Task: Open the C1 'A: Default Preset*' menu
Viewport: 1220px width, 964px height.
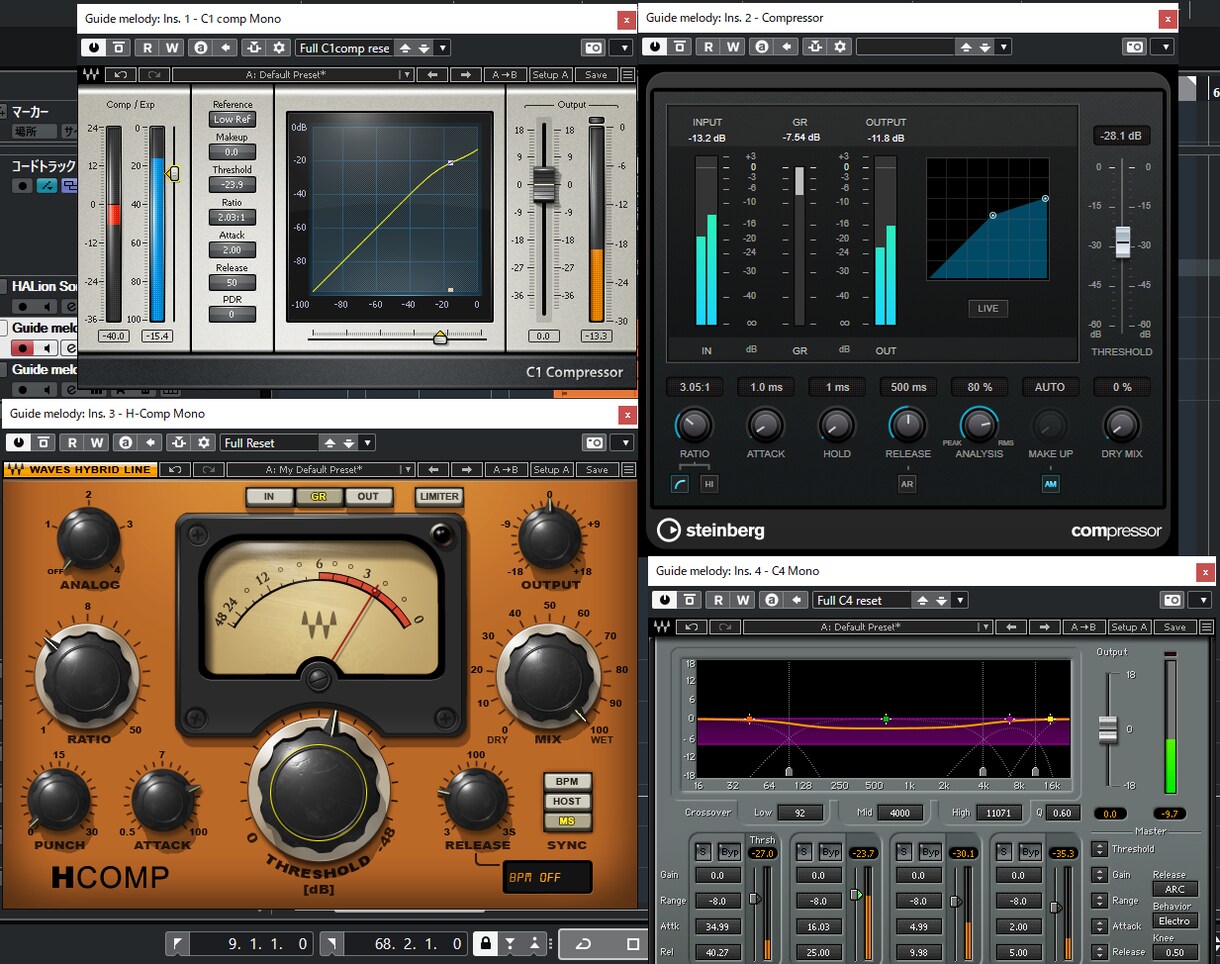Action: click(292, 75)
